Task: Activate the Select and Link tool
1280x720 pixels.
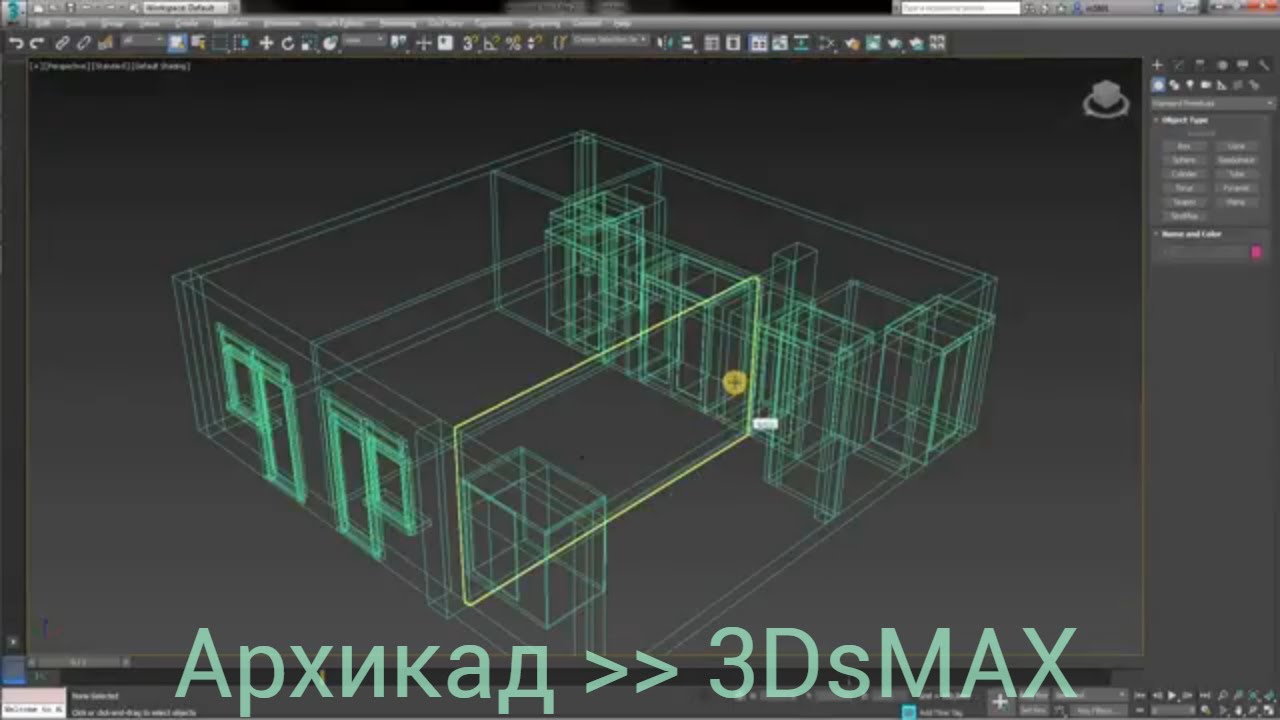Action: click(x=62, y=43)
